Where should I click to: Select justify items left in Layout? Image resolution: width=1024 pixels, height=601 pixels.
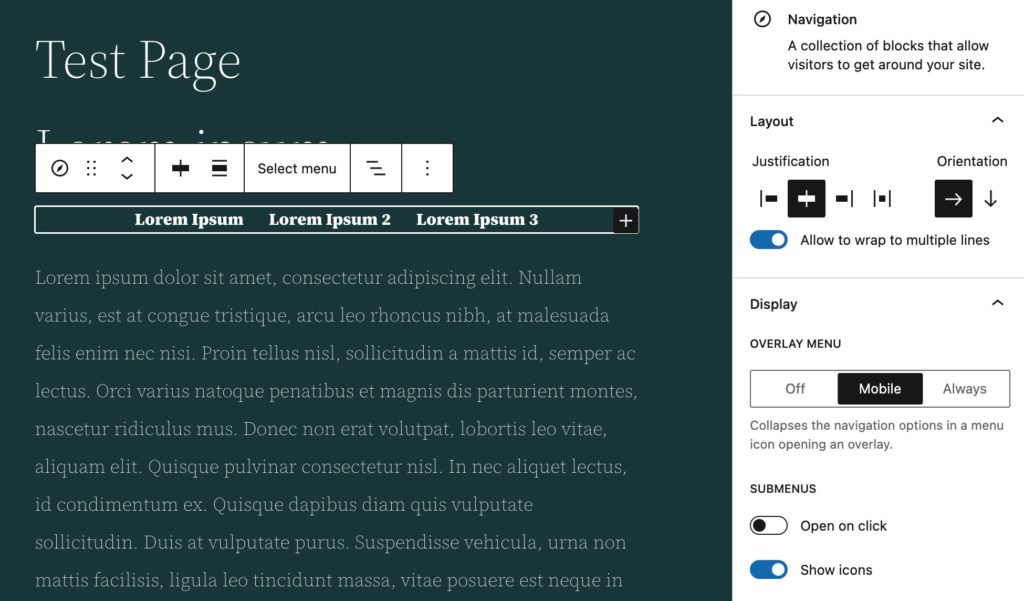coord(768,198)
